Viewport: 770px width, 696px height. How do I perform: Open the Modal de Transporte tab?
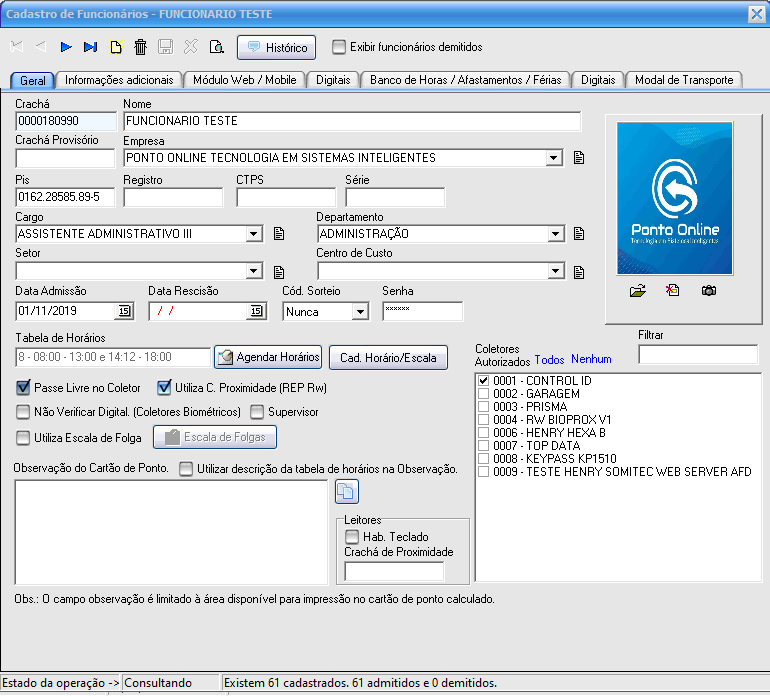pos(684,80)
